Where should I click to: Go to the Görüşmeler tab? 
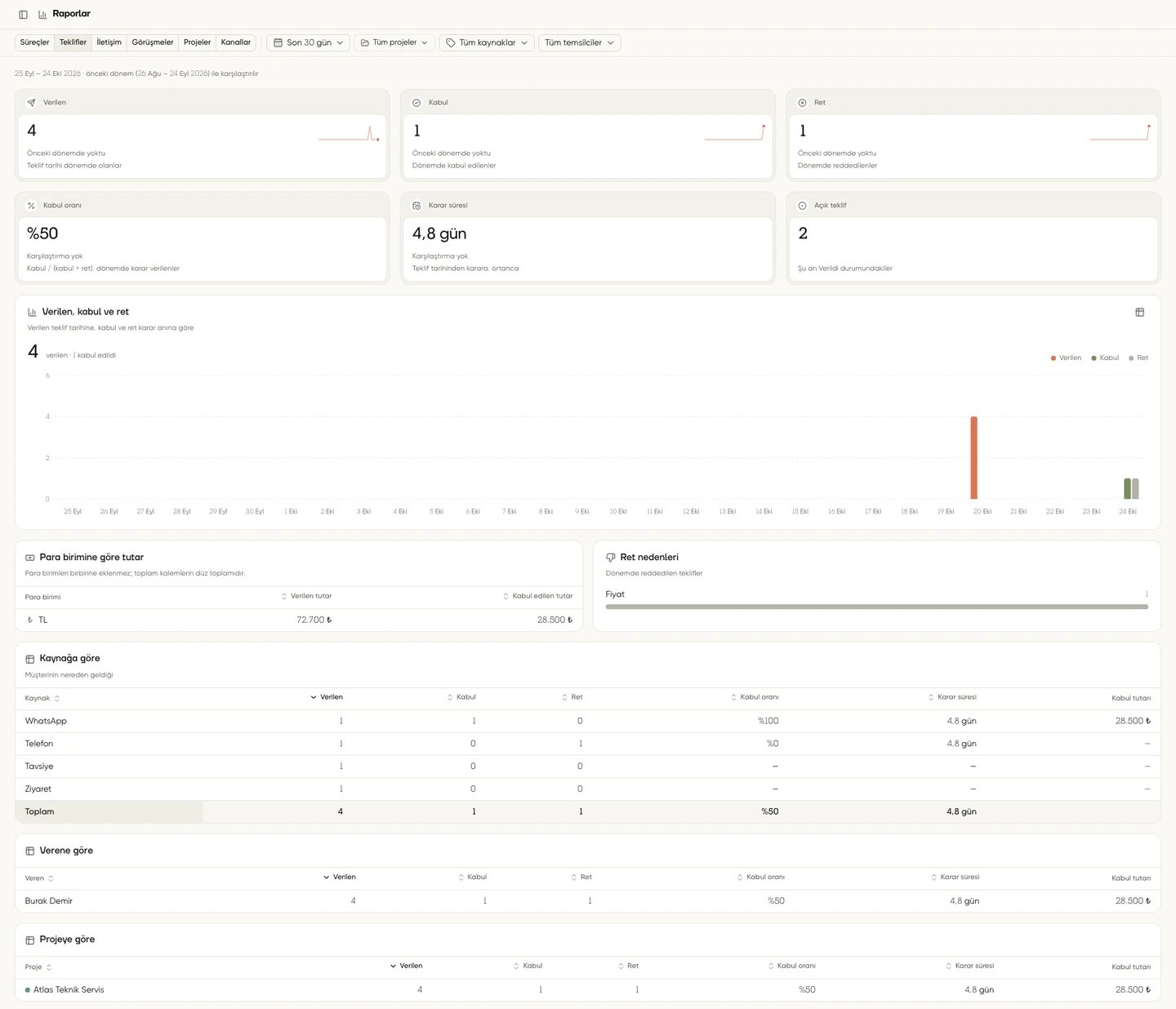click(x=153, y=42)
